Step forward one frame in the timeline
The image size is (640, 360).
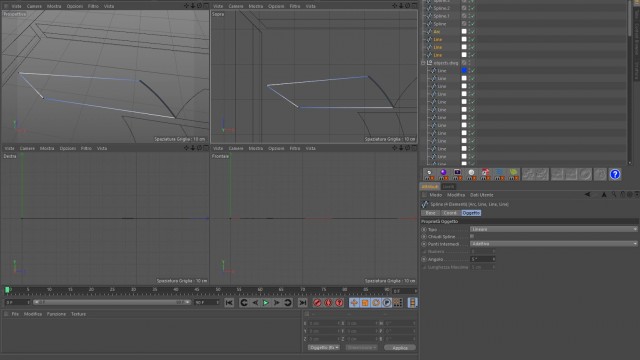pyautogui.click(x=277, y=302)
